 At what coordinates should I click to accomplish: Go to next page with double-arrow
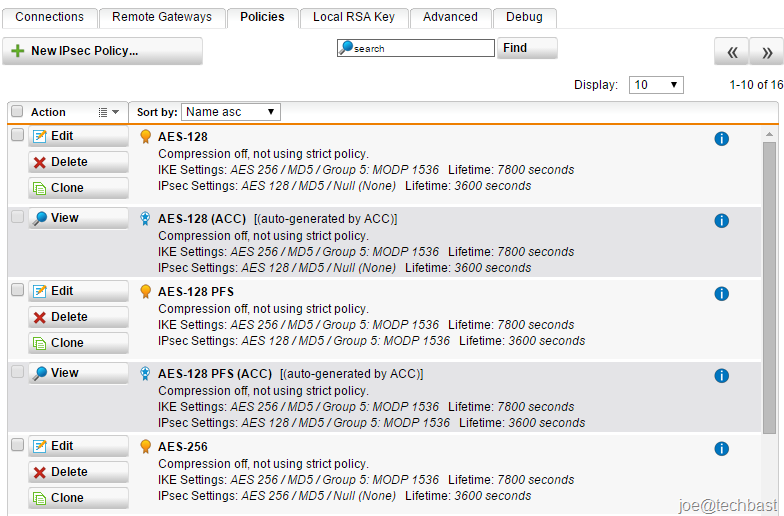pyautogui.click(x=767, y=52)
